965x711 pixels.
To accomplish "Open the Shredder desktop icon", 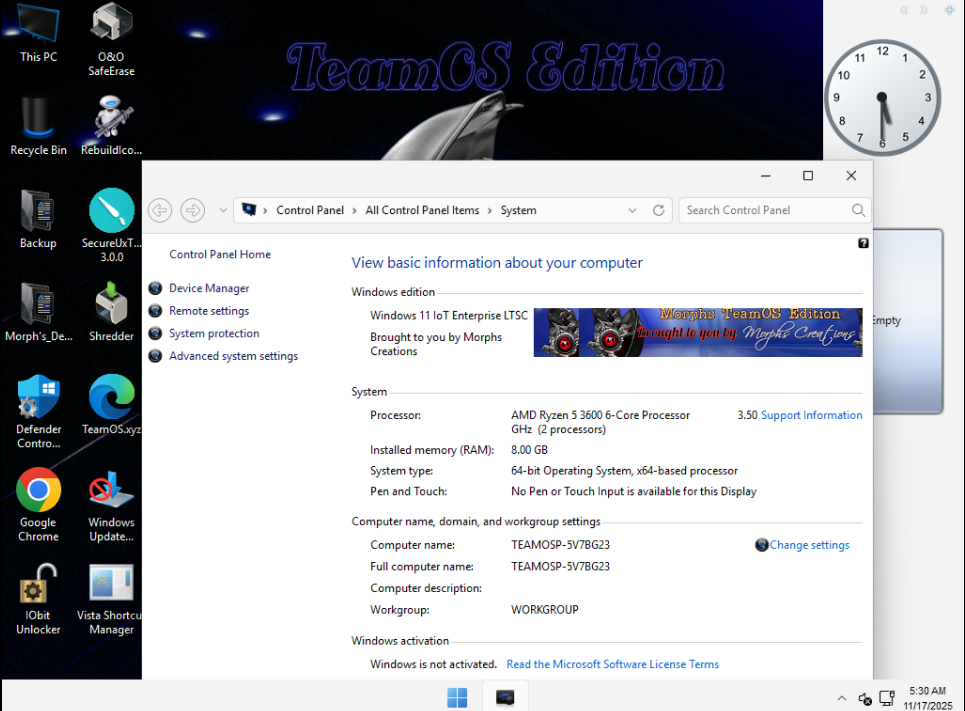I will (111, 305).
